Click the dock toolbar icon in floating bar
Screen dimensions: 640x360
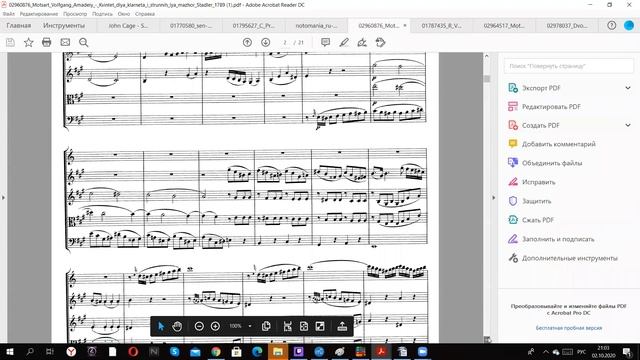point(342,326)
